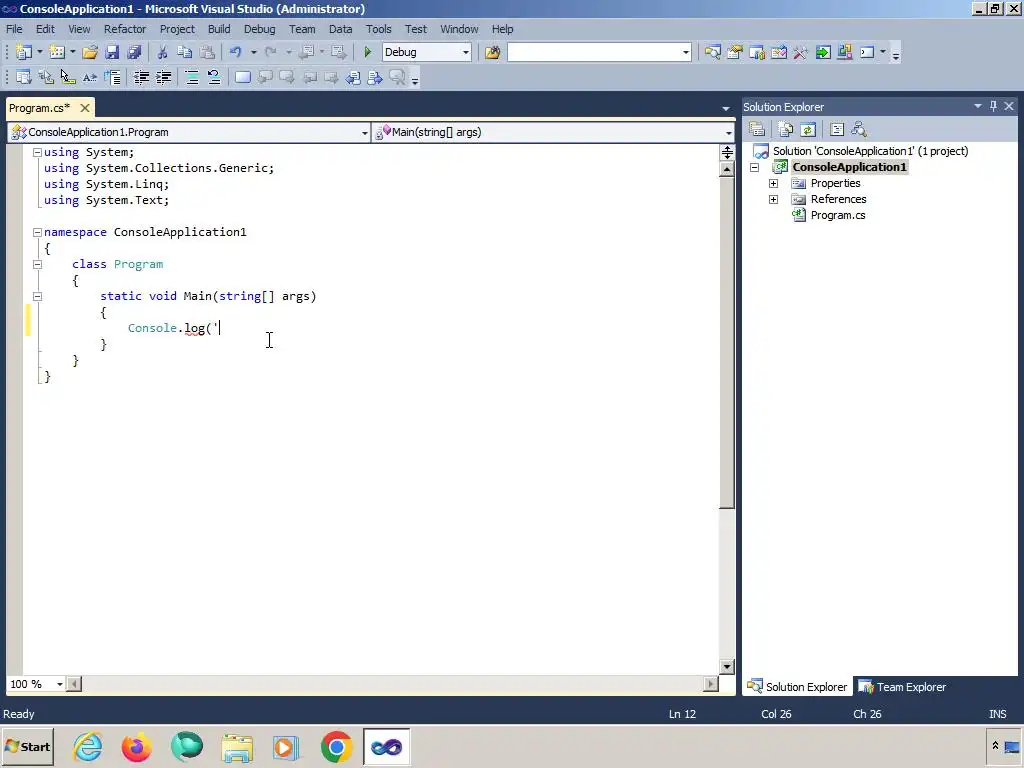Click the New Project toolbar icon
The width and height of the screenshot is (1024, 768).
(24, 52)
